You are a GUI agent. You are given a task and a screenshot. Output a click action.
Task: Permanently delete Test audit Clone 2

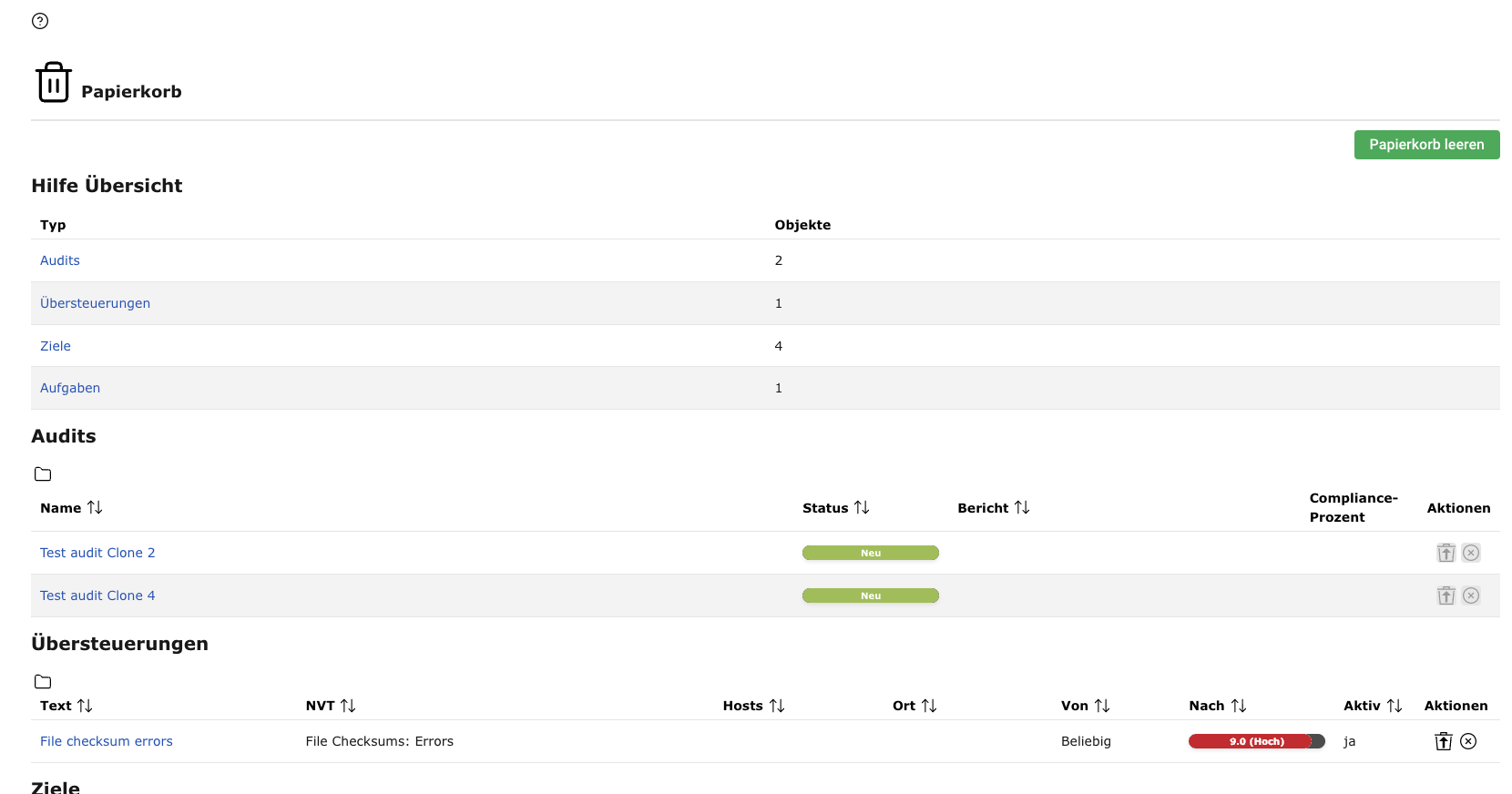click(1471, 553)
